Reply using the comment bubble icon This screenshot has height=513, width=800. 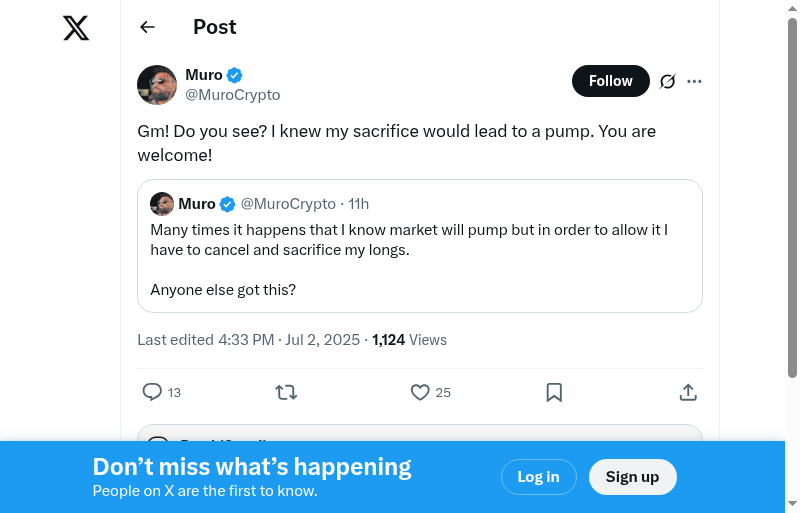[152, 392]
